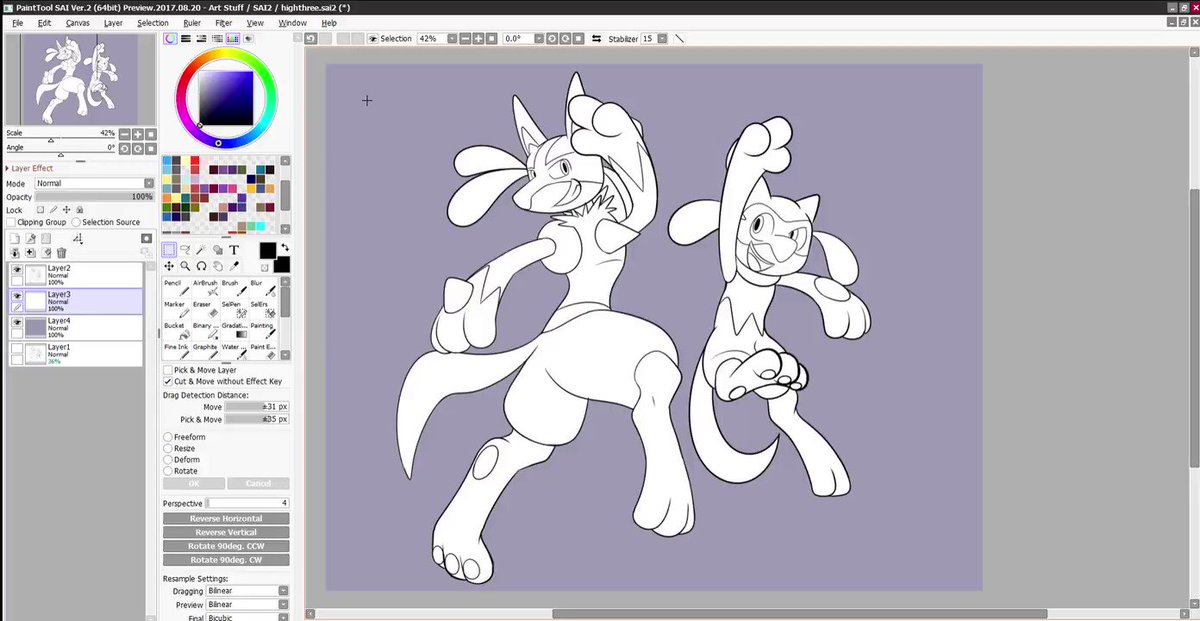Click the black foreground color swatch
Screen dimensions: 1200x621
pos(268,250)
